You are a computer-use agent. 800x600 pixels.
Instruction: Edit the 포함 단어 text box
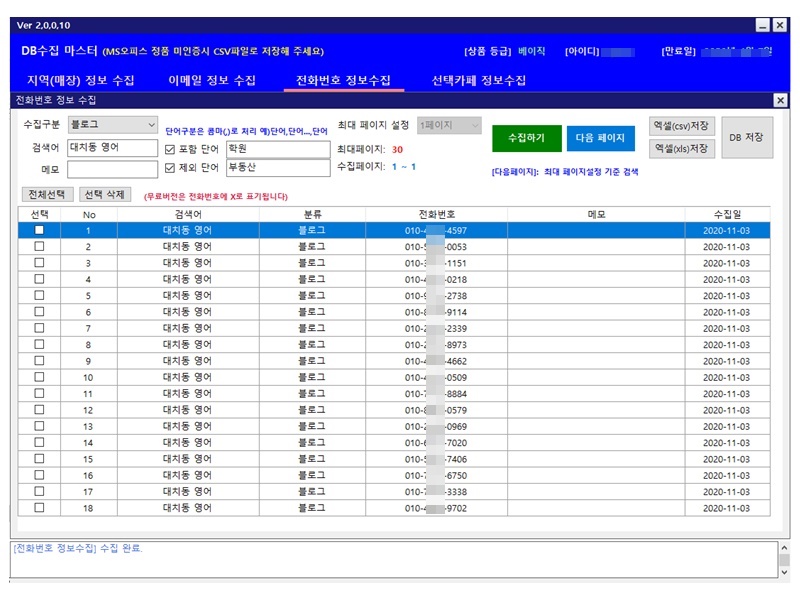click(278, 149)
